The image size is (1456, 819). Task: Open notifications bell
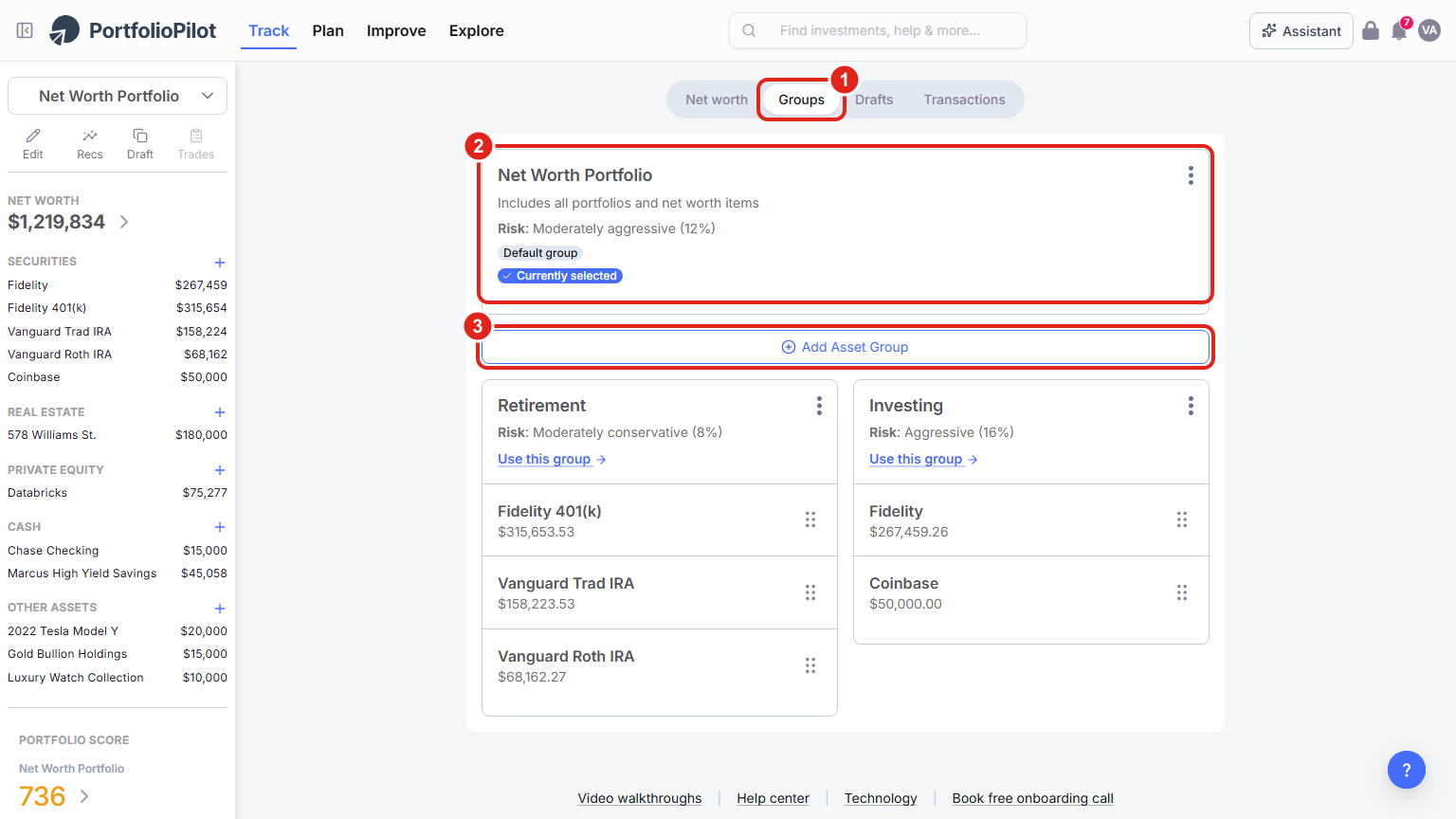(x=1399, y=31)
